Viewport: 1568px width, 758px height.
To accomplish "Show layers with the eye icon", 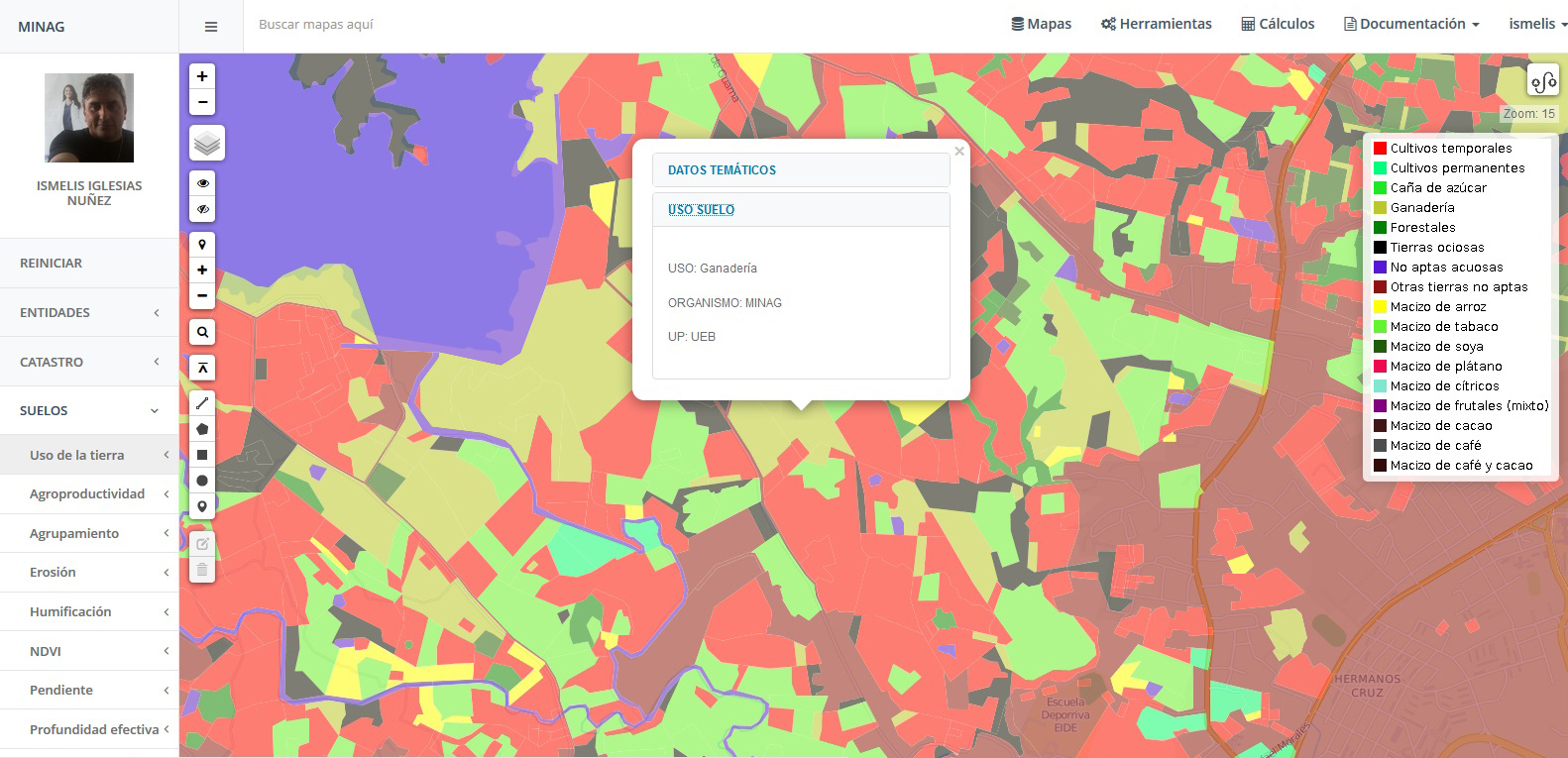I will (202, 183).
